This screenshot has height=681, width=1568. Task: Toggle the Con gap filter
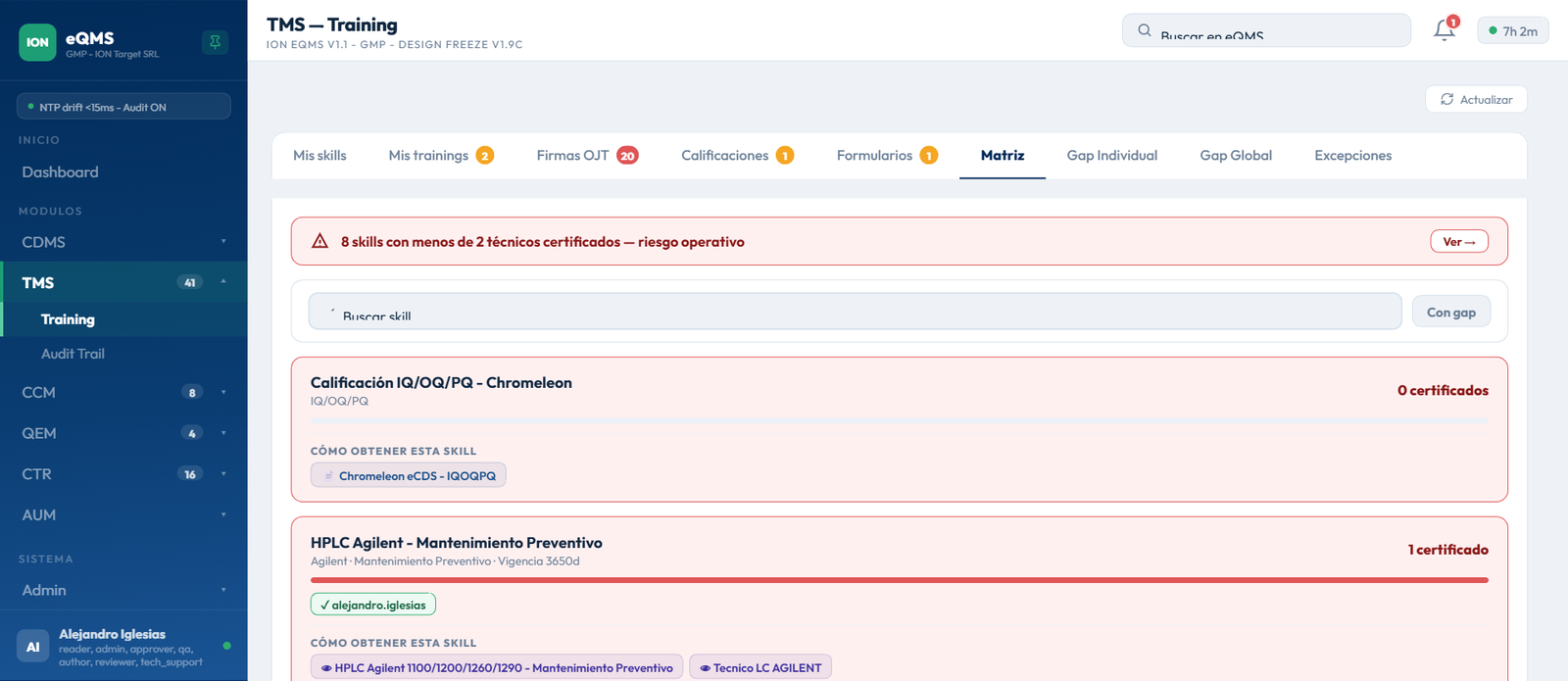1450,312
